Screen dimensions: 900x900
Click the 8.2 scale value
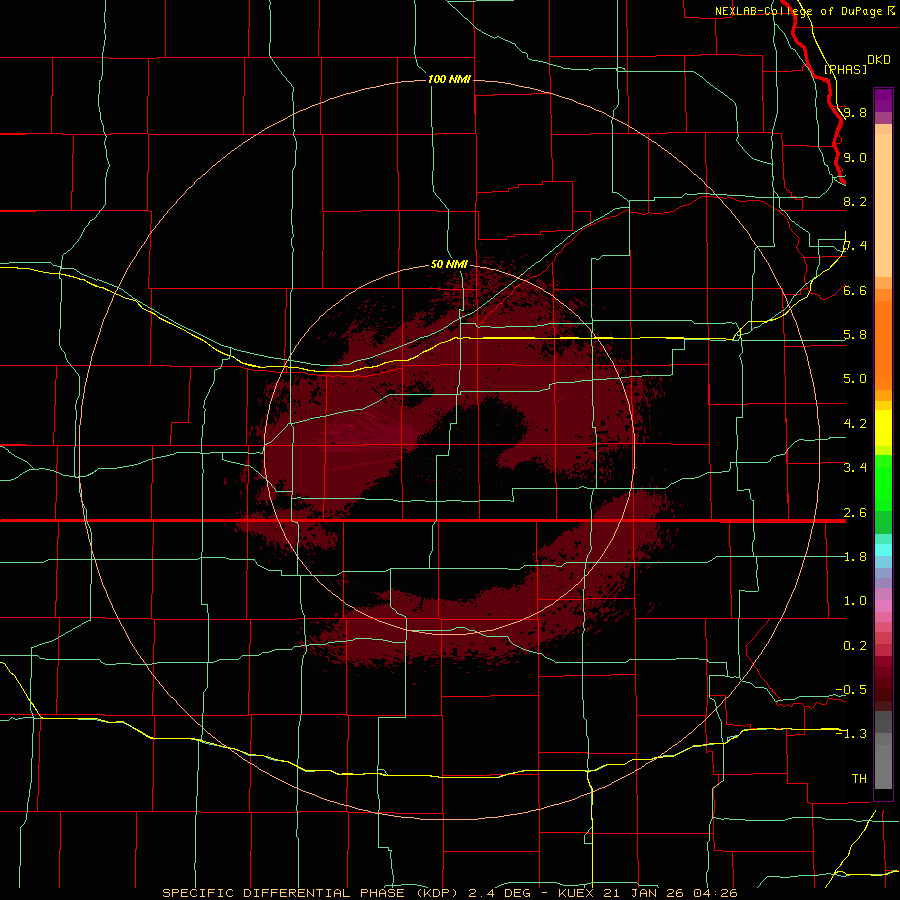pyautogui.click(x=855, y=201)
